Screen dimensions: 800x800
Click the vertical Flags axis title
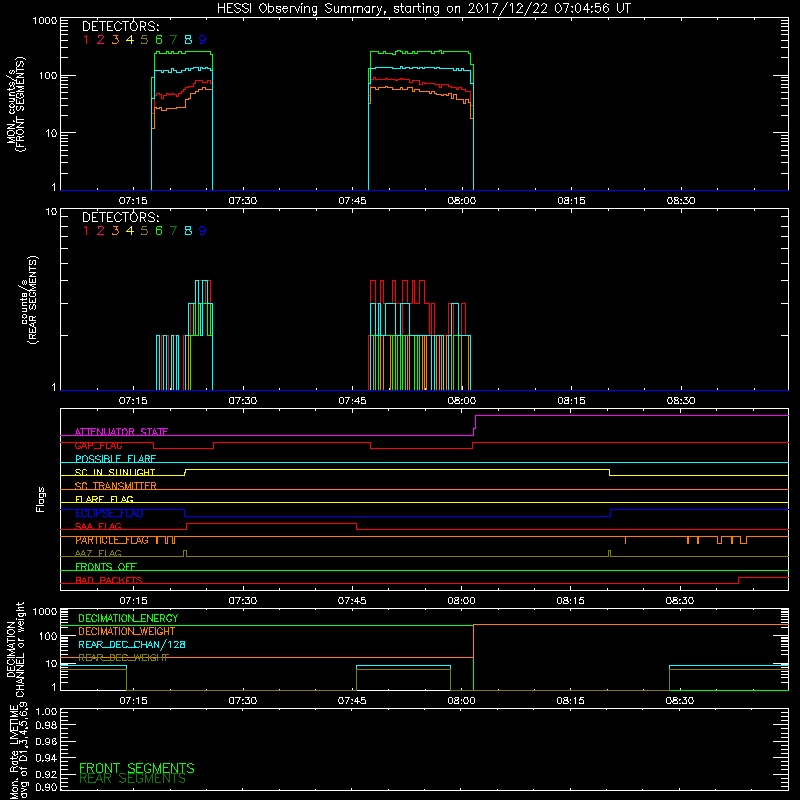tap(41, 499)
